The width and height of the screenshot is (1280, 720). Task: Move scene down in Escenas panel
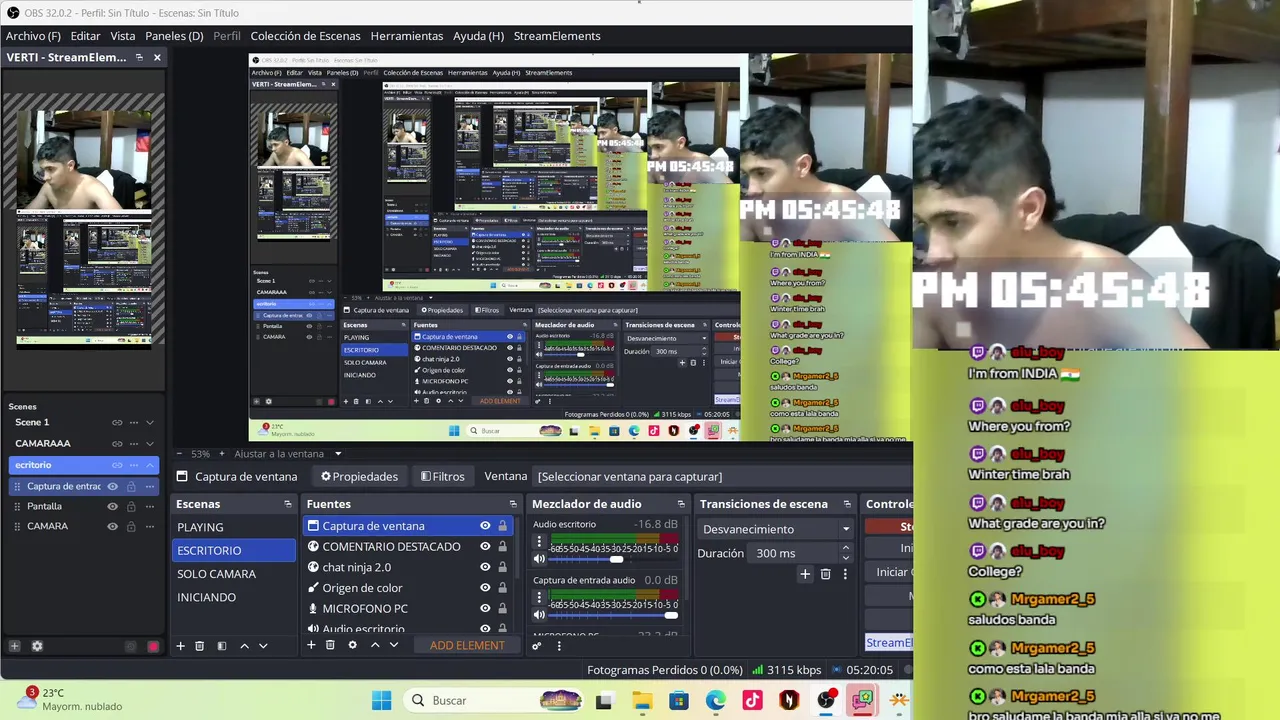click(x=263, y=646)
